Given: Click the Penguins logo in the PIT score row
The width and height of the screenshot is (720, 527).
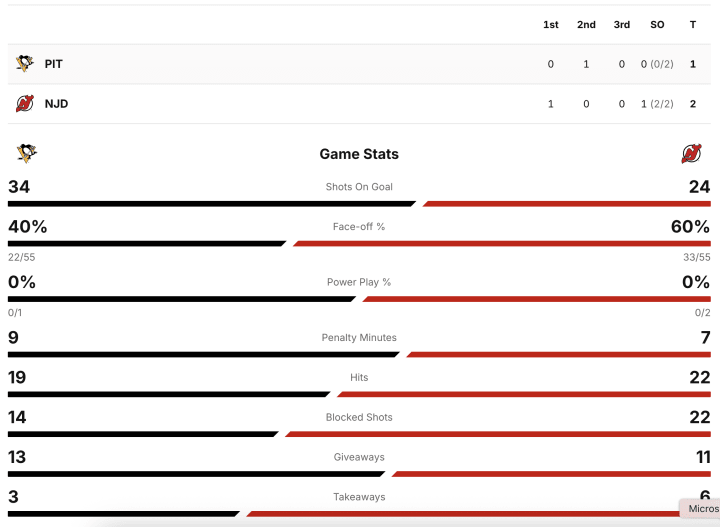Looking at the screenshot, I should pyautogui.click(x=25, y=64).
